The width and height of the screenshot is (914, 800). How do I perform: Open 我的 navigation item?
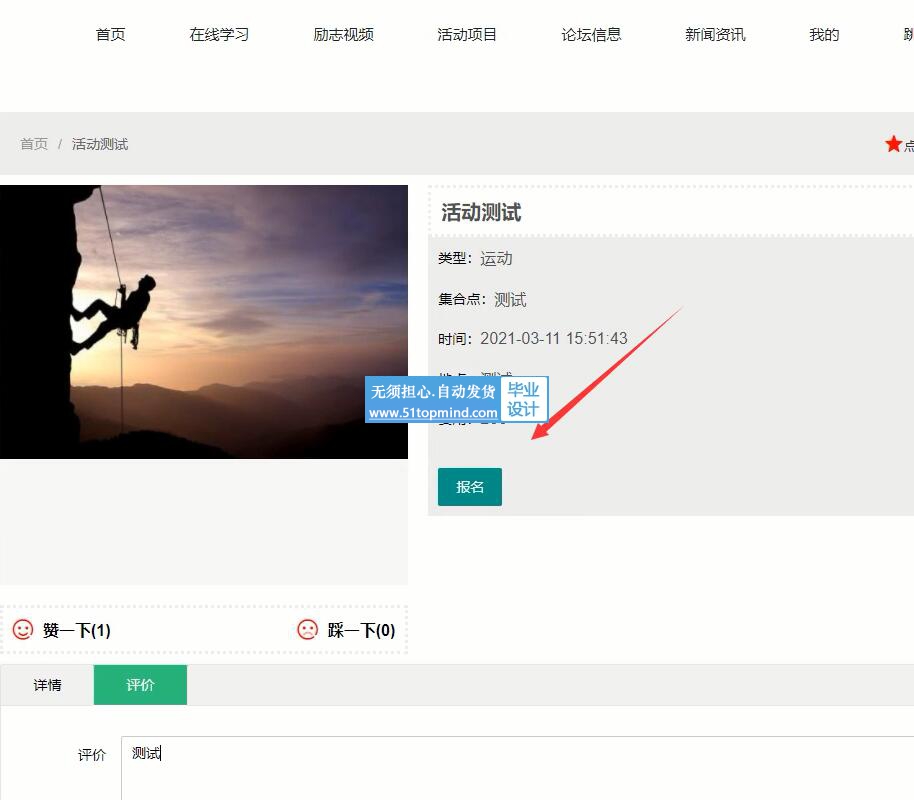[x=824, y=35]
